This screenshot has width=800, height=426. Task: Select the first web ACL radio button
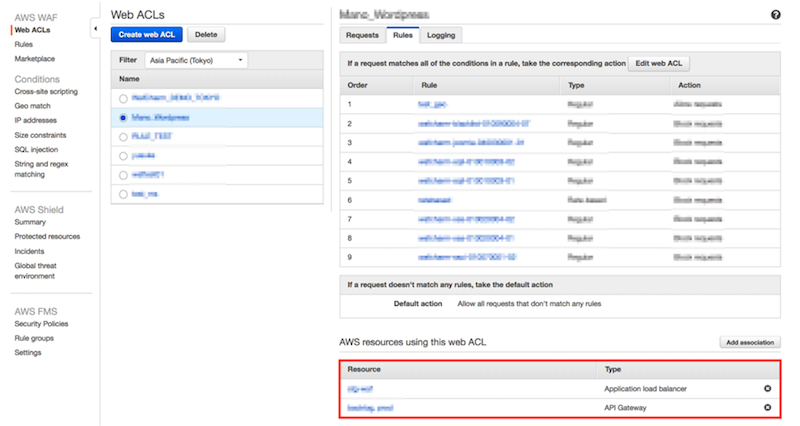pyautogui.click(x=123, y=98)
